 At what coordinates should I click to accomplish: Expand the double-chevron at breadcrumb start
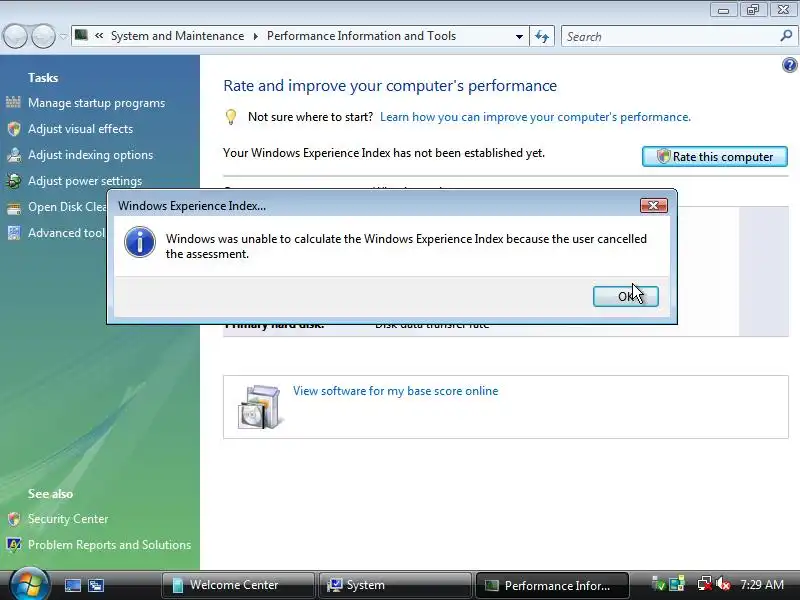99,36
